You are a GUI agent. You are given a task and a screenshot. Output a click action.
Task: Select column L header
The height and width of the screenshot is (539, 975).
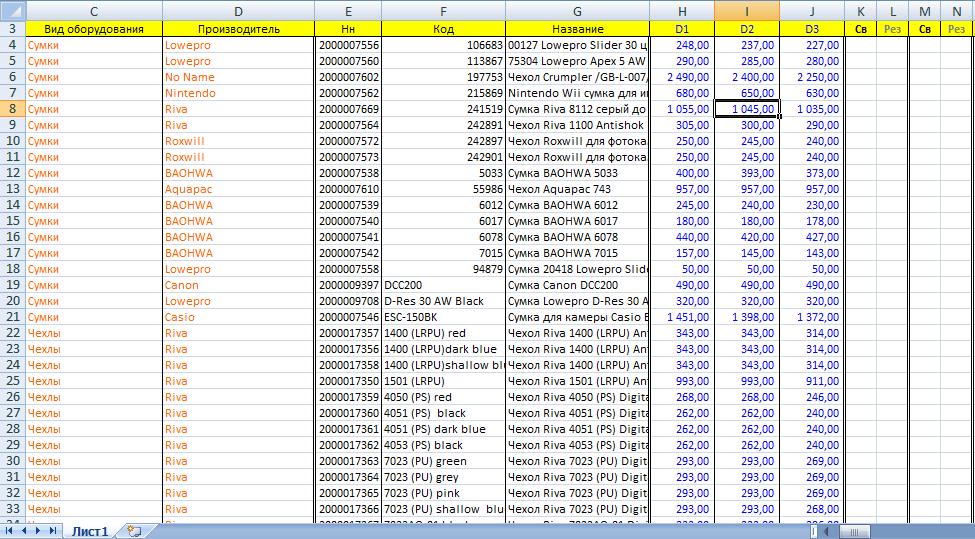892,11
